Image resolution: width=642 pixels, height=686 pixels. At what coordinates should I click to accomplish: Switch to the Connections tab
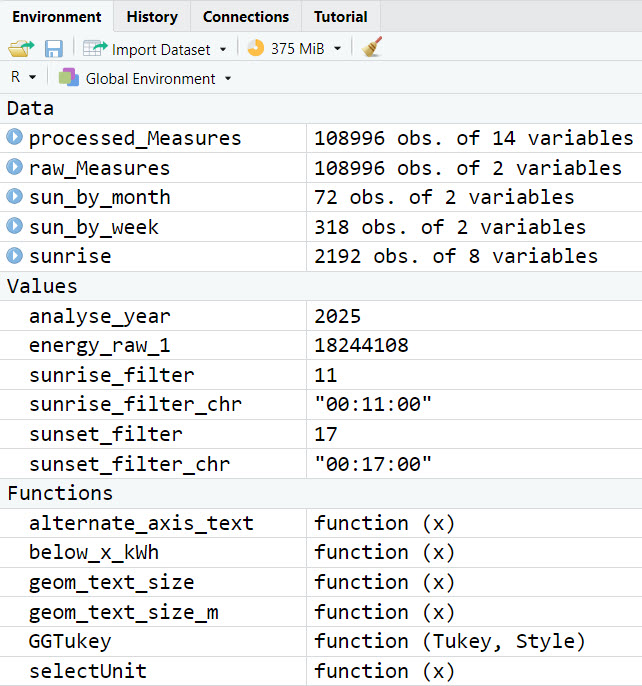tap(245, 17)
